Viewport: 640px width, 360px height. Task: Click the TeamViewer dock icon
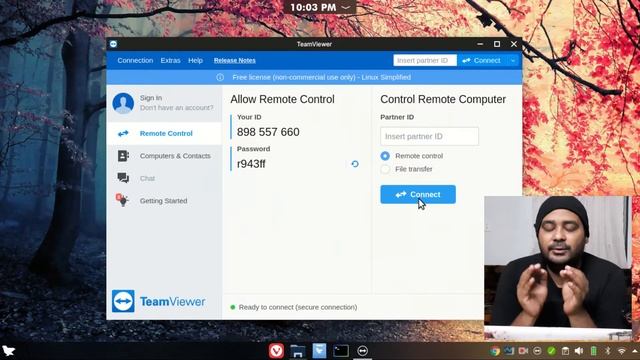point(362,351)
